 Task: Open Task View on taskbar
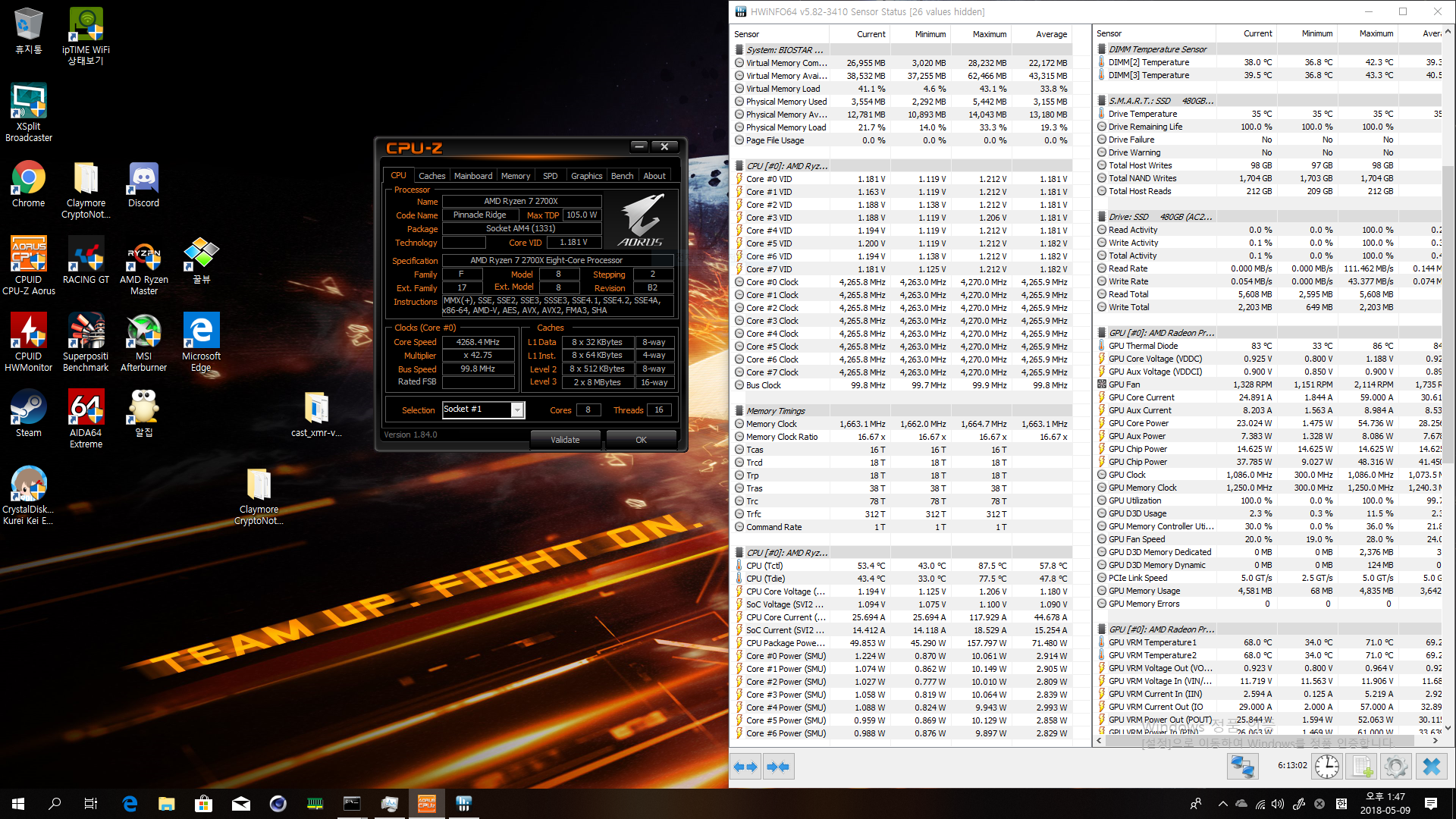point(91,803)
